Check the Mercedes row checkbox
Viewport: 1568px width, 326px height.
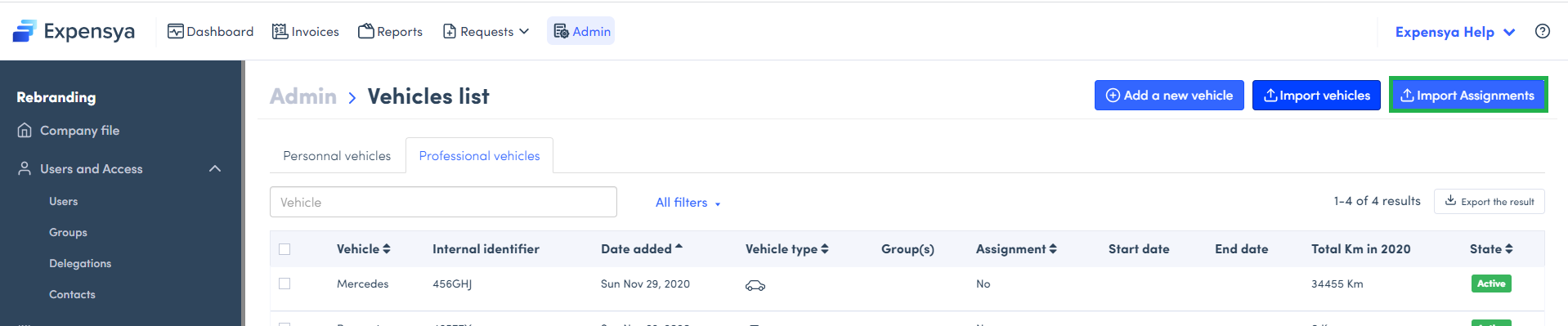(x=284, y=284)
